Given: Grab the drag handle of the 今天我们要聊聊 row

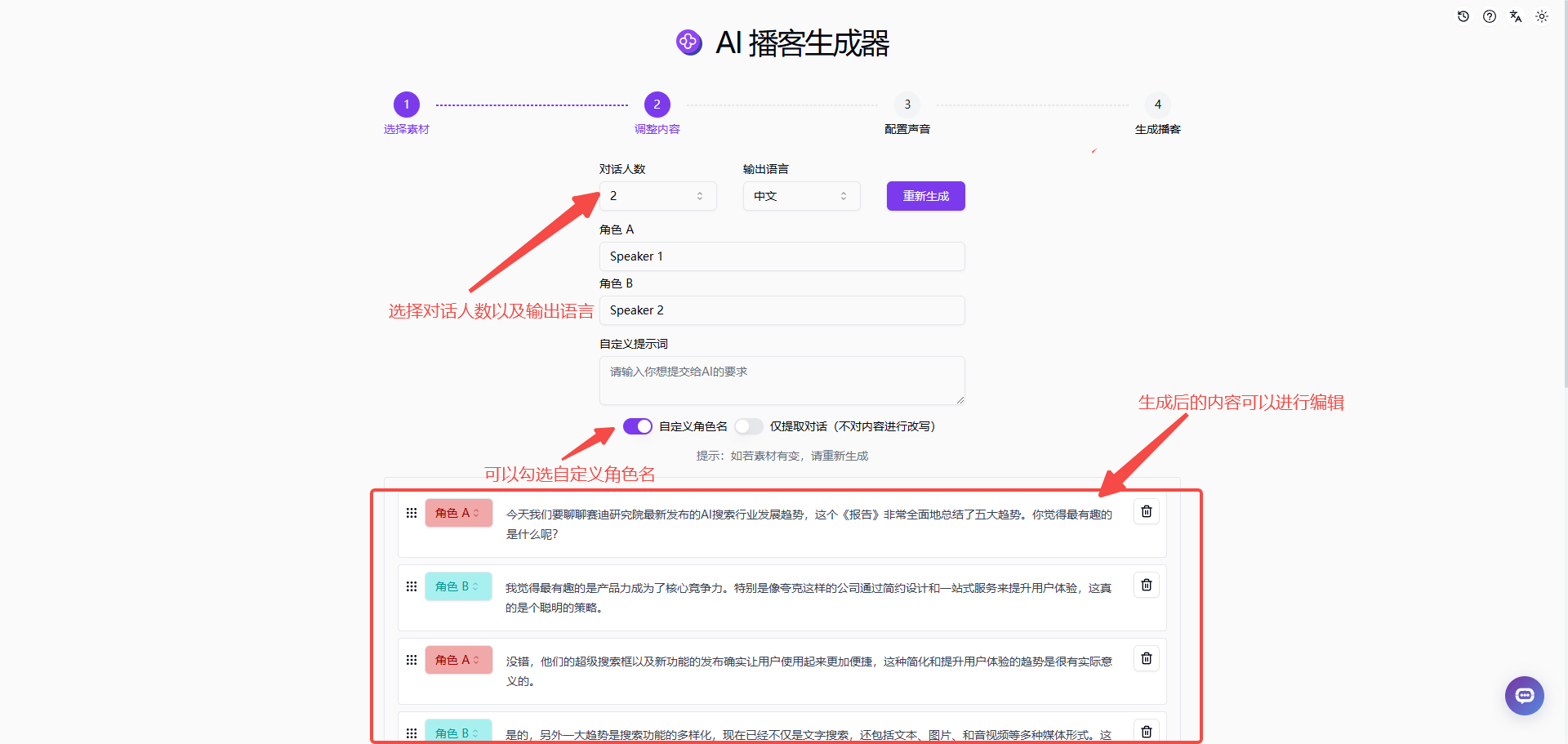Looking at the screenshot, I should tap(412, 513).
